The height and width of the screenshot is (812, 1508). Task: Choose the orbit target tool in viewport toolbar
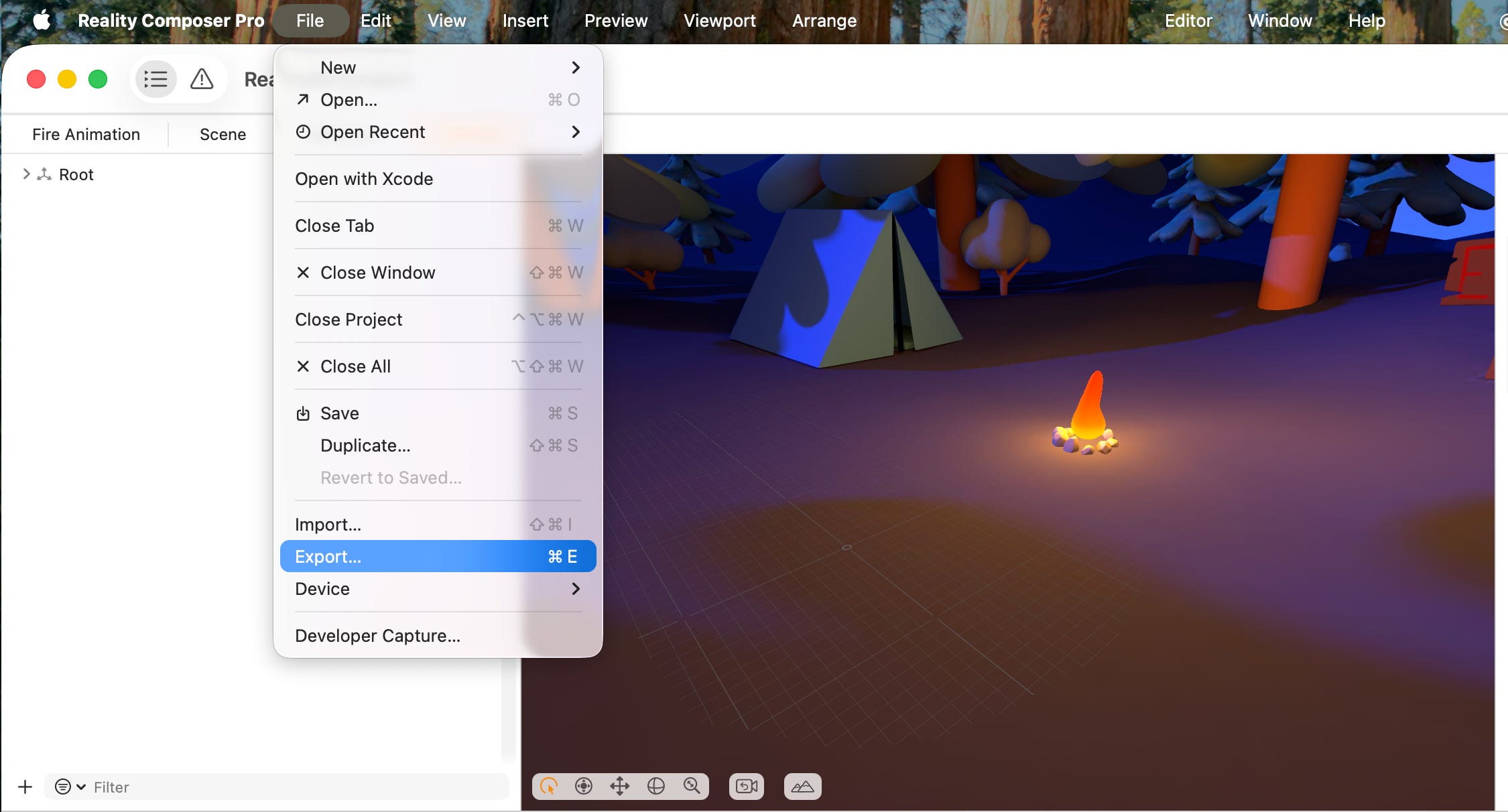click(x=584, y=786)
